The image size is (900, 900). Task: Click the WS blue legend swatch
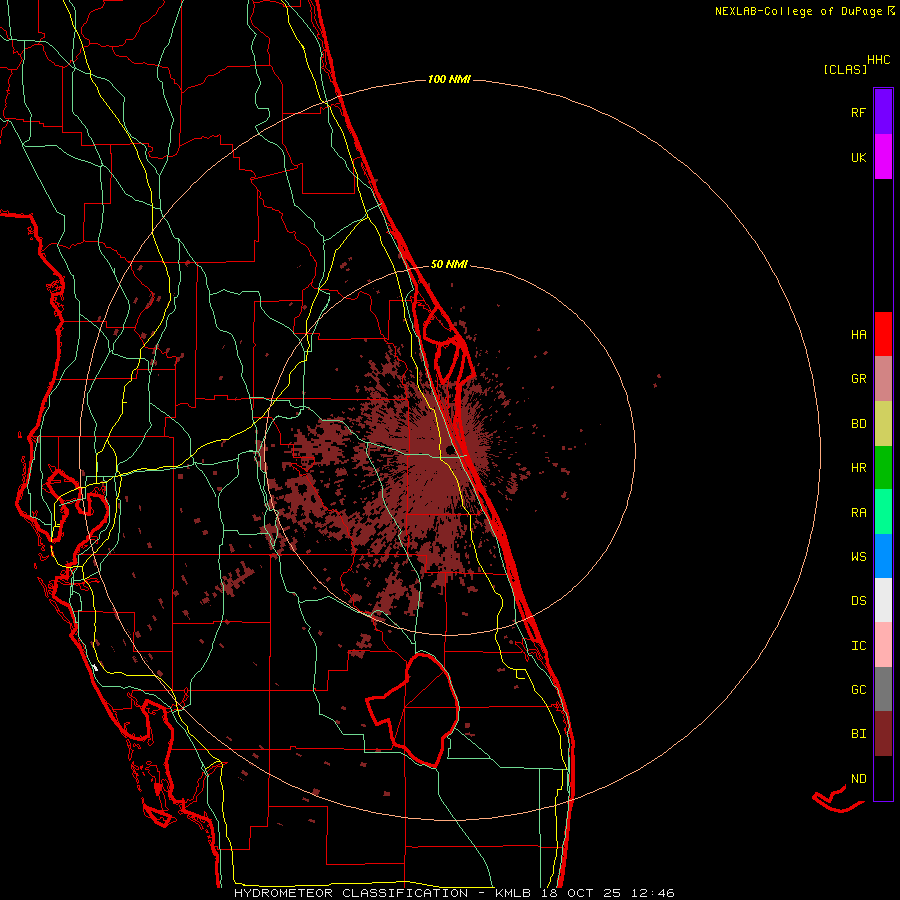click(x=883, y=556)
